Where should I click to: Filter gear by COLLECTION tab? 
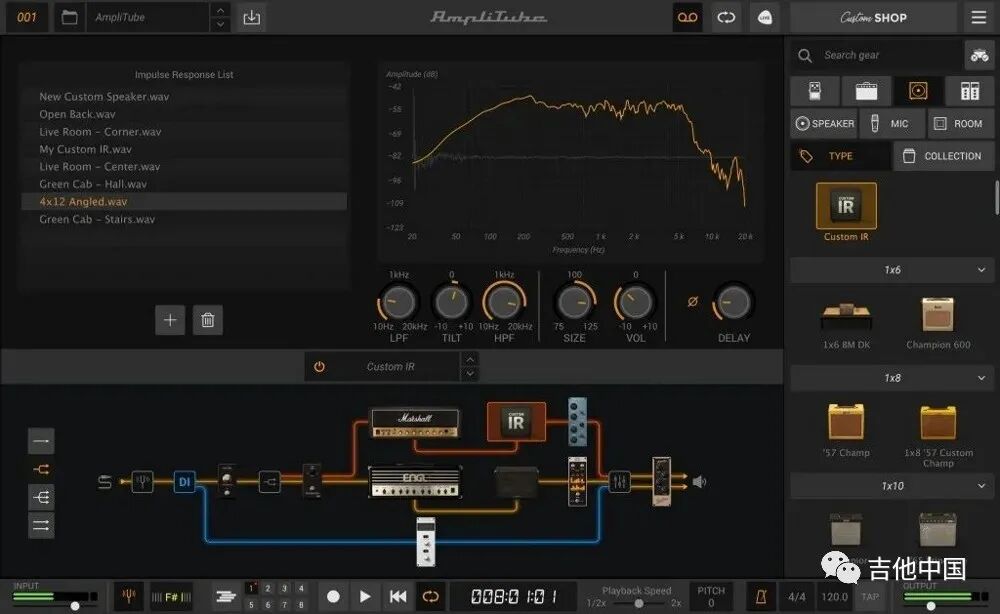pyautogui.click(x=943, y=156)
